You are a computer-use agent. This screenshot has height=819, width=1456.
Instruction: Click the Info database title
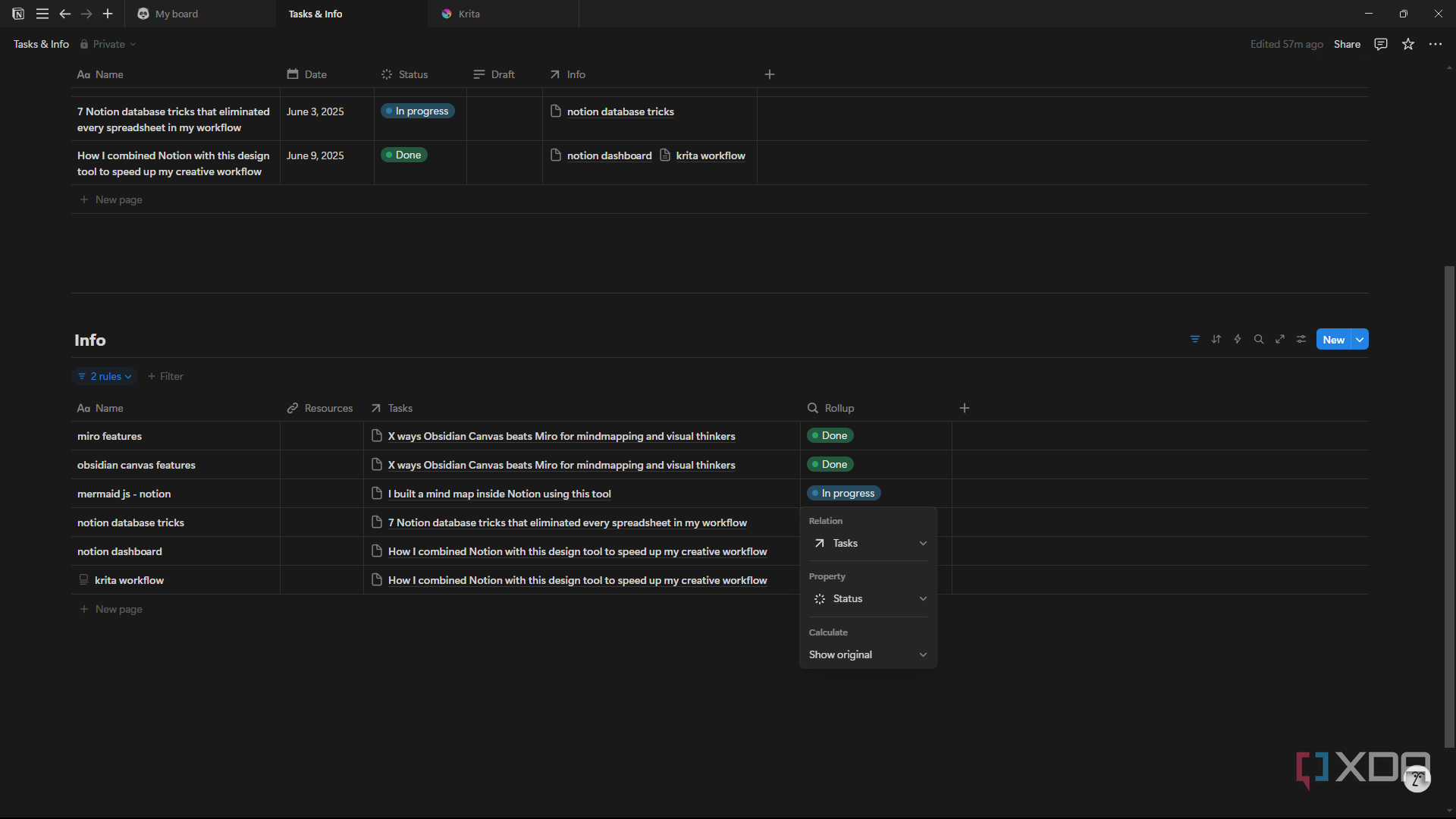click(x=89, y=340)
